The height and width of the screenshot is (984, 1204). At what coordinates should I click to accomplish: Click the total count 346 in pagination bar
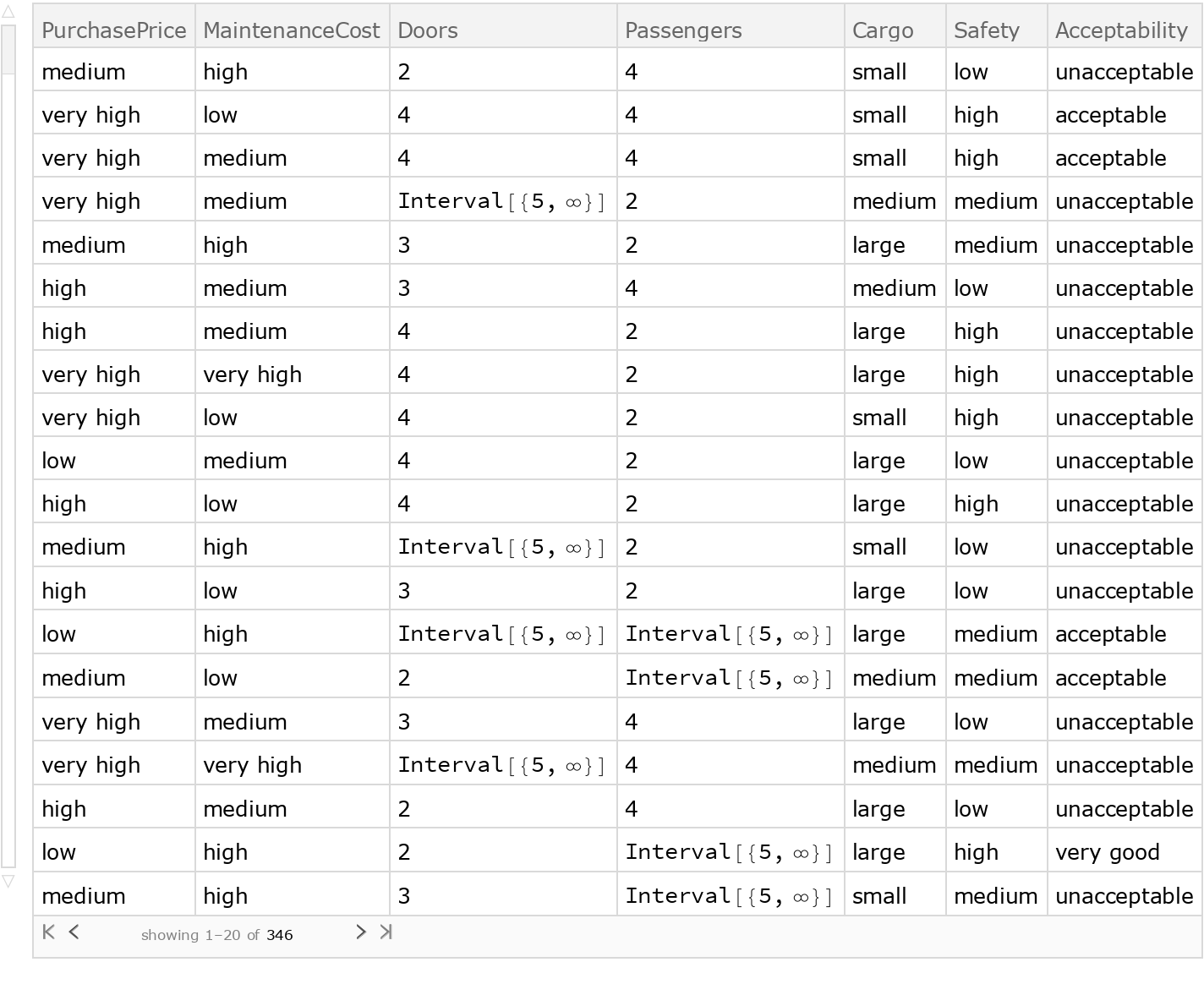(280, 935)
